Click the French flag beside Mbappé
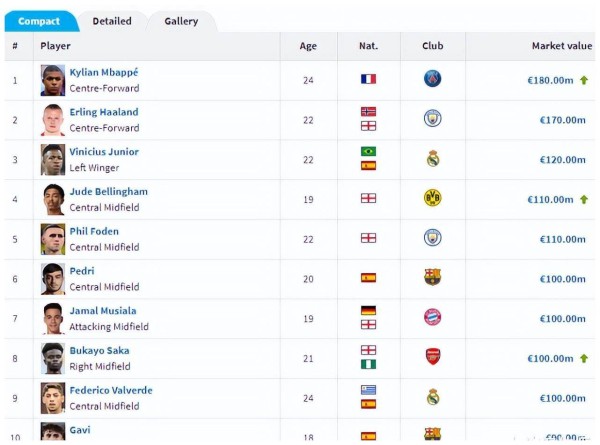 pyautogui.click(x=368, y=79)
